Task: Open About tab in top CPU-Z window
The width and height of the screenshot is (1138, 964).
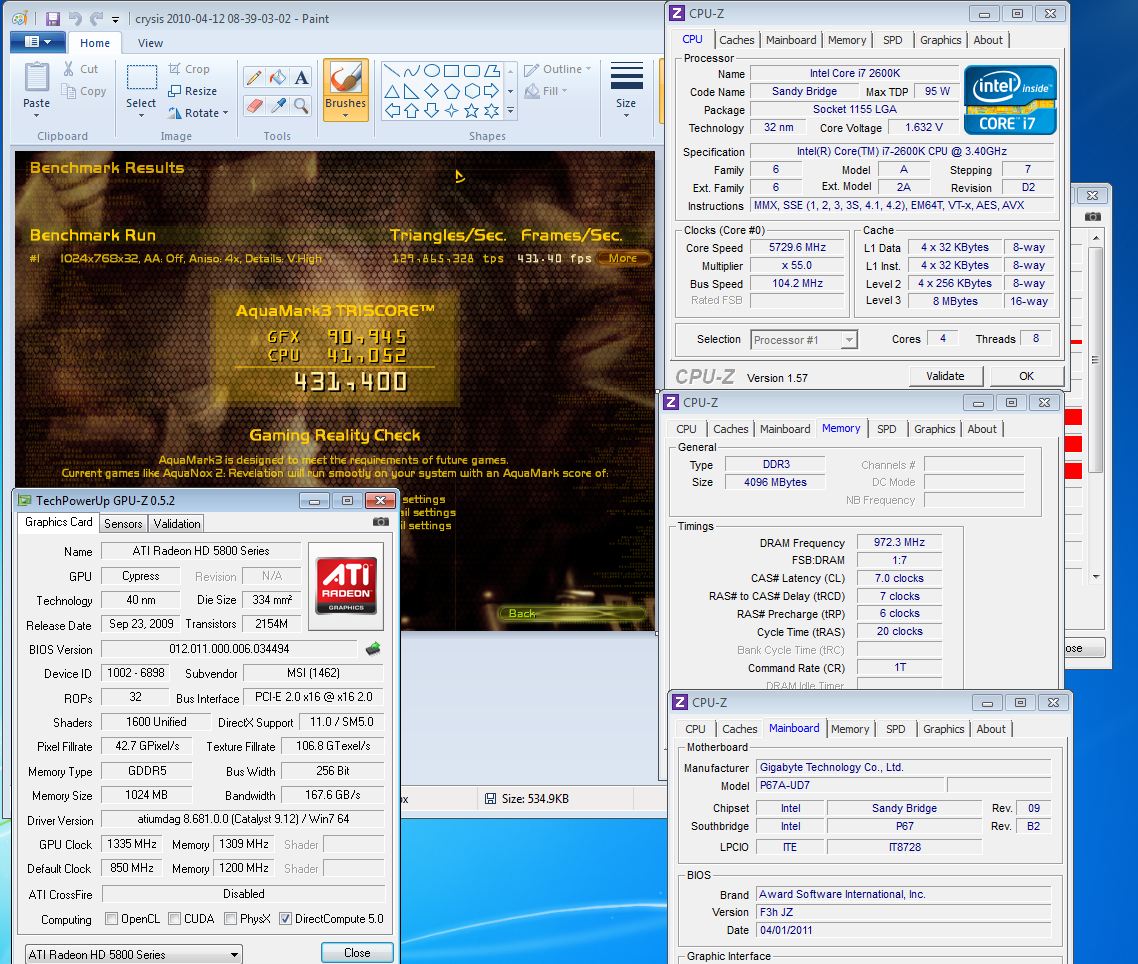Action: tap(988, 41)
